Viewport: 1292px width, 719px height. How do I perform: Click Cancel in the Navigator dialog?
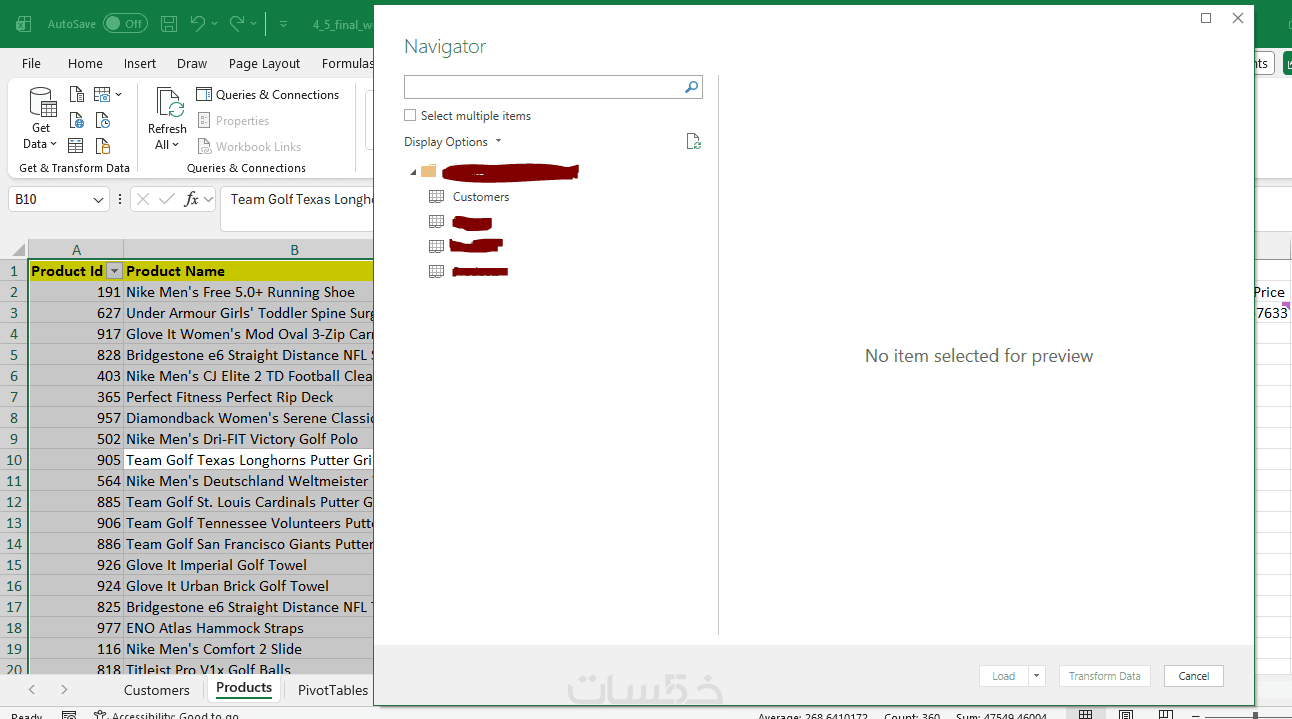click(x=1194, y=676)
